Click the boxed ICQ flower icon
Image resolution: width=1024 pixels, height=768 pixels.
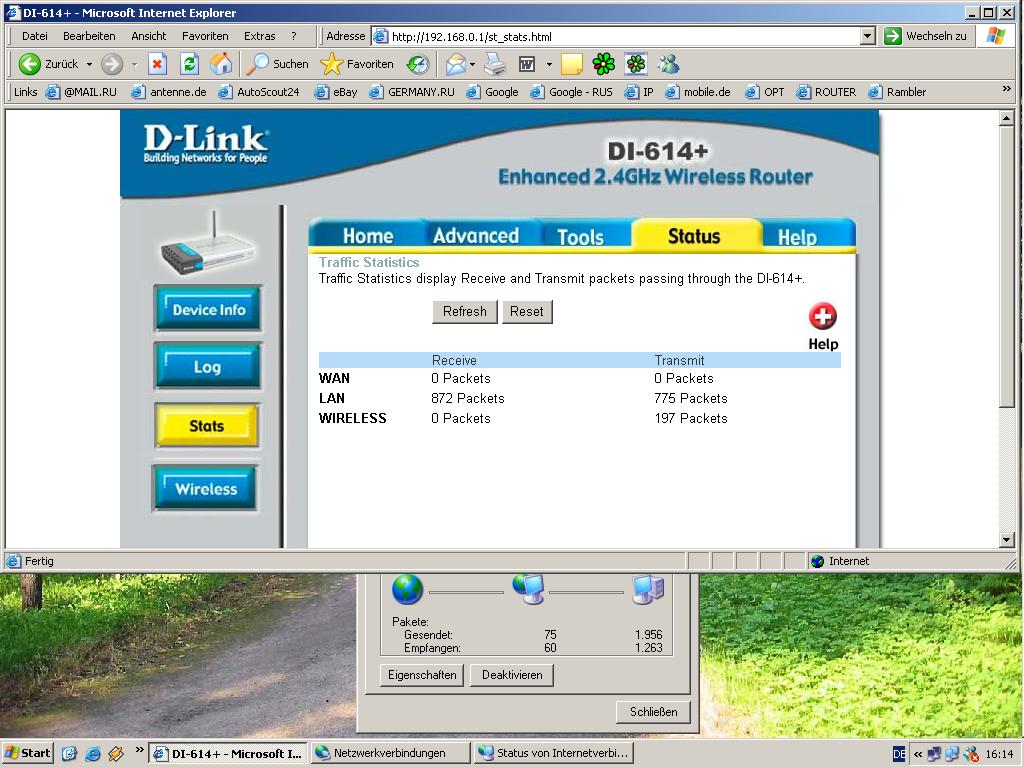click(636, 64)
